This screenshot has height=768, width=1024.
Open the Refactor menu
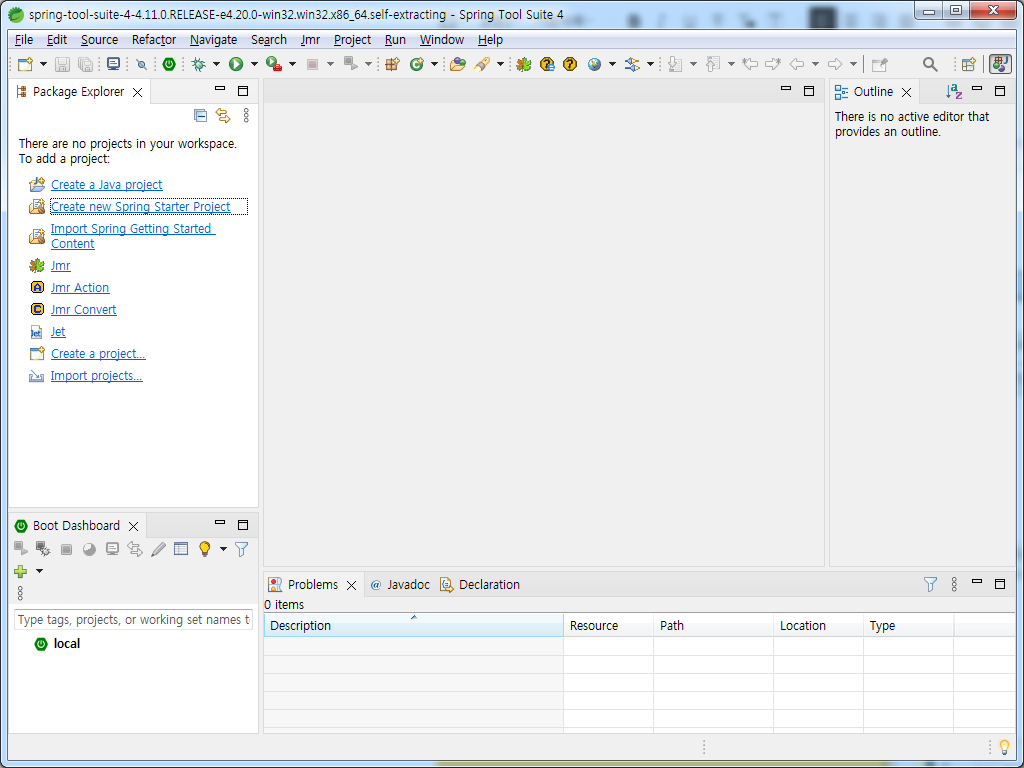coord(153,40)
